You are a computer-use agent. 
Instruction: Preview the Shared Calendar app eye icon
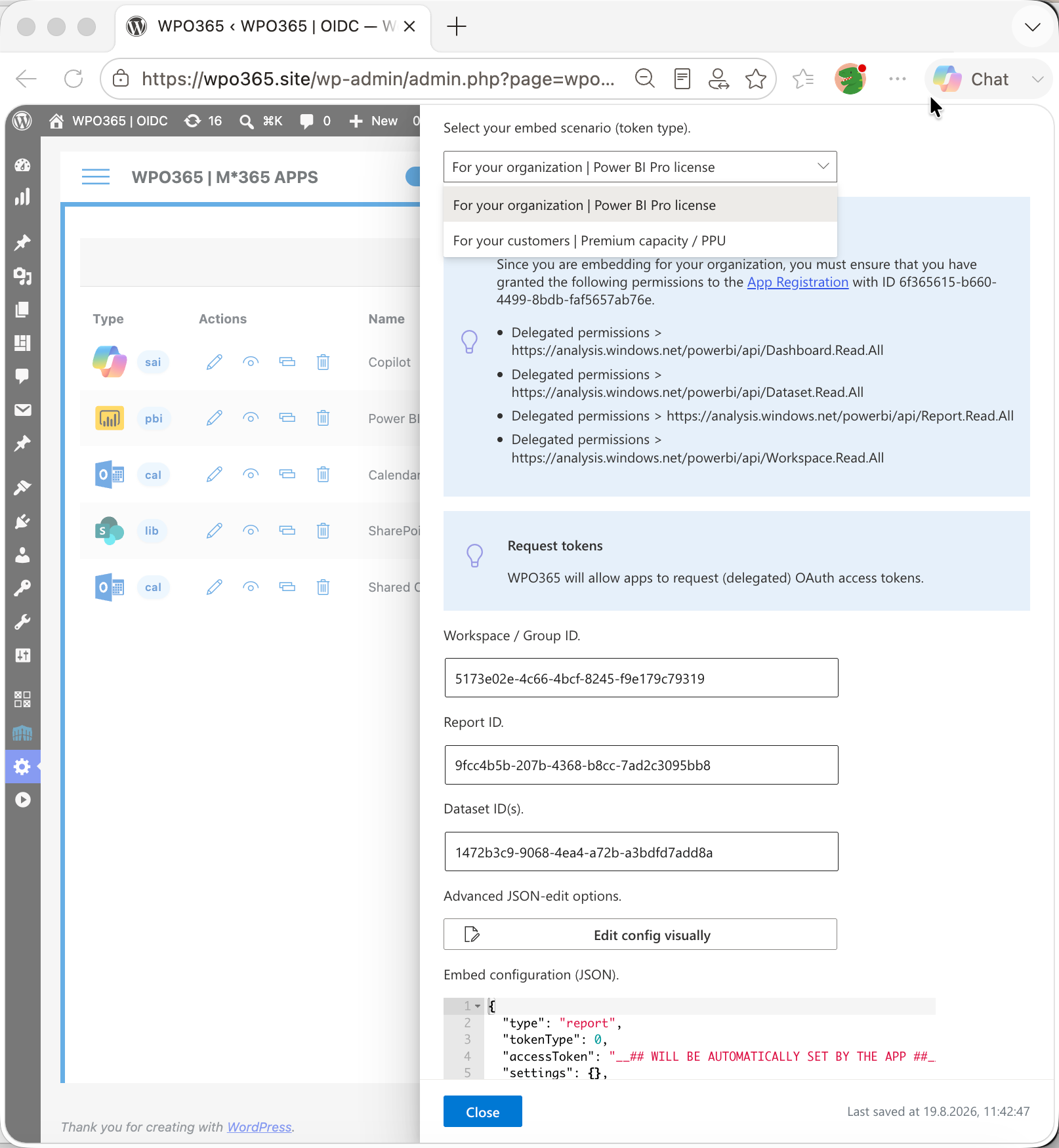click(x=251, y=587)
